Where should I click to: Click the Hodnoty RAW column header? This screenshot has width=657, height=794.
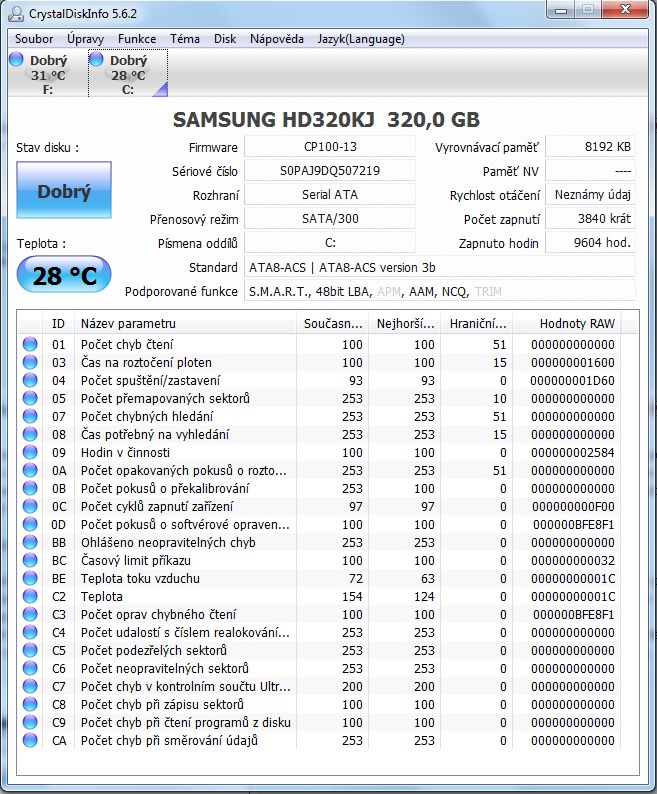[x=567, y=324]
